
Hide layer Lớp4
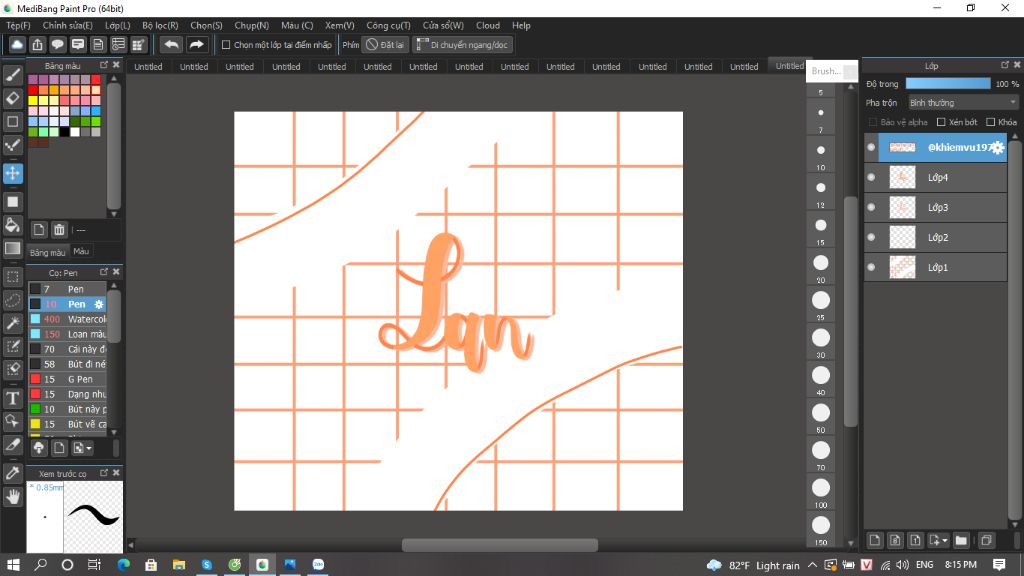871,178
